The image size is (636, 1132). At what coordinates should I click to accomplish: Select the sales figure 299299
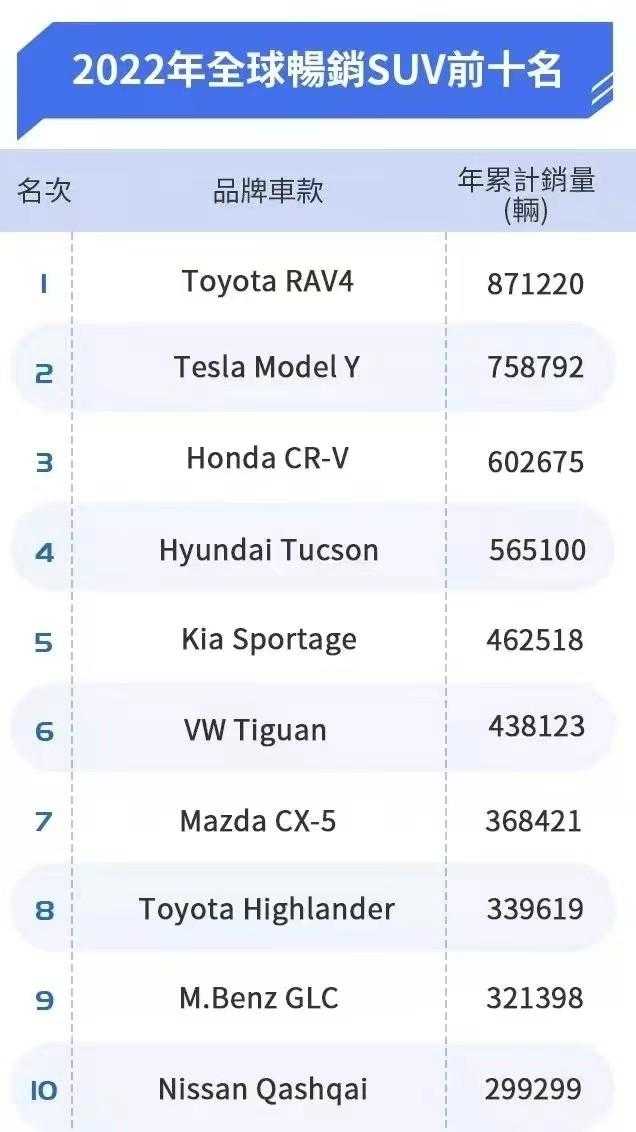click(x=533, y=1089)
